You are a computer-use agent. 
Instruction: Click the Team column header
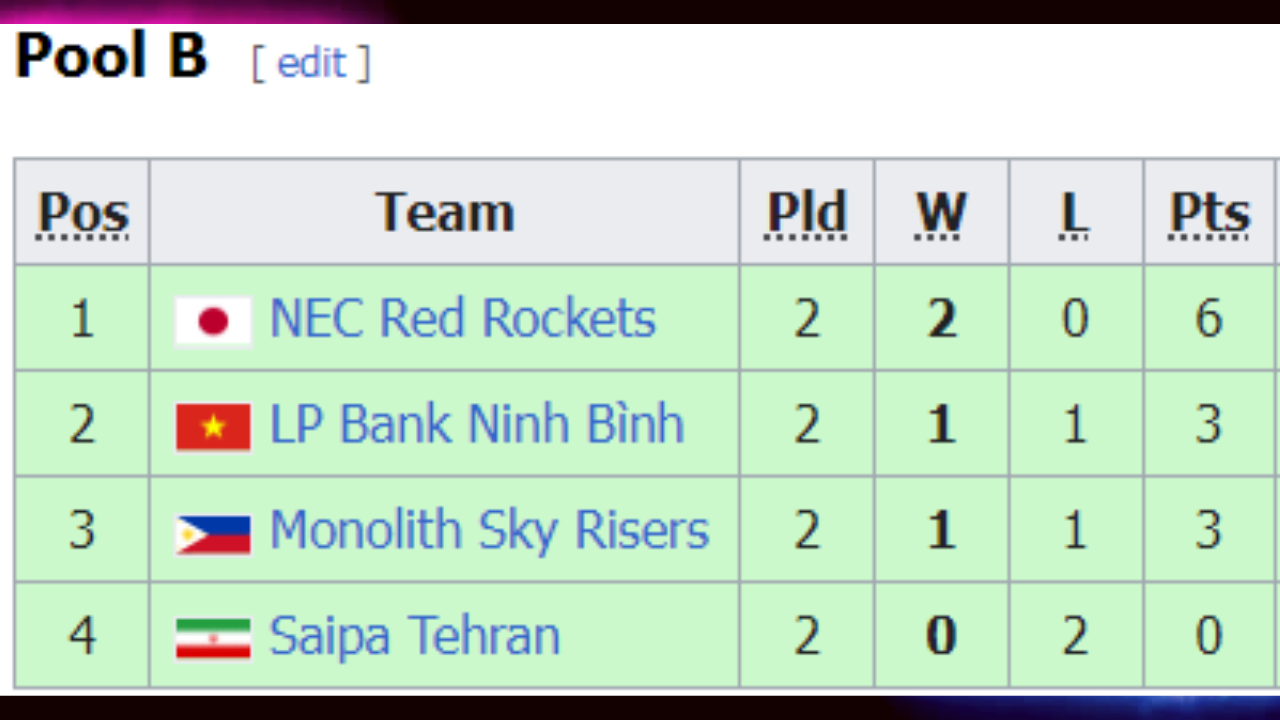pos(445,212)
